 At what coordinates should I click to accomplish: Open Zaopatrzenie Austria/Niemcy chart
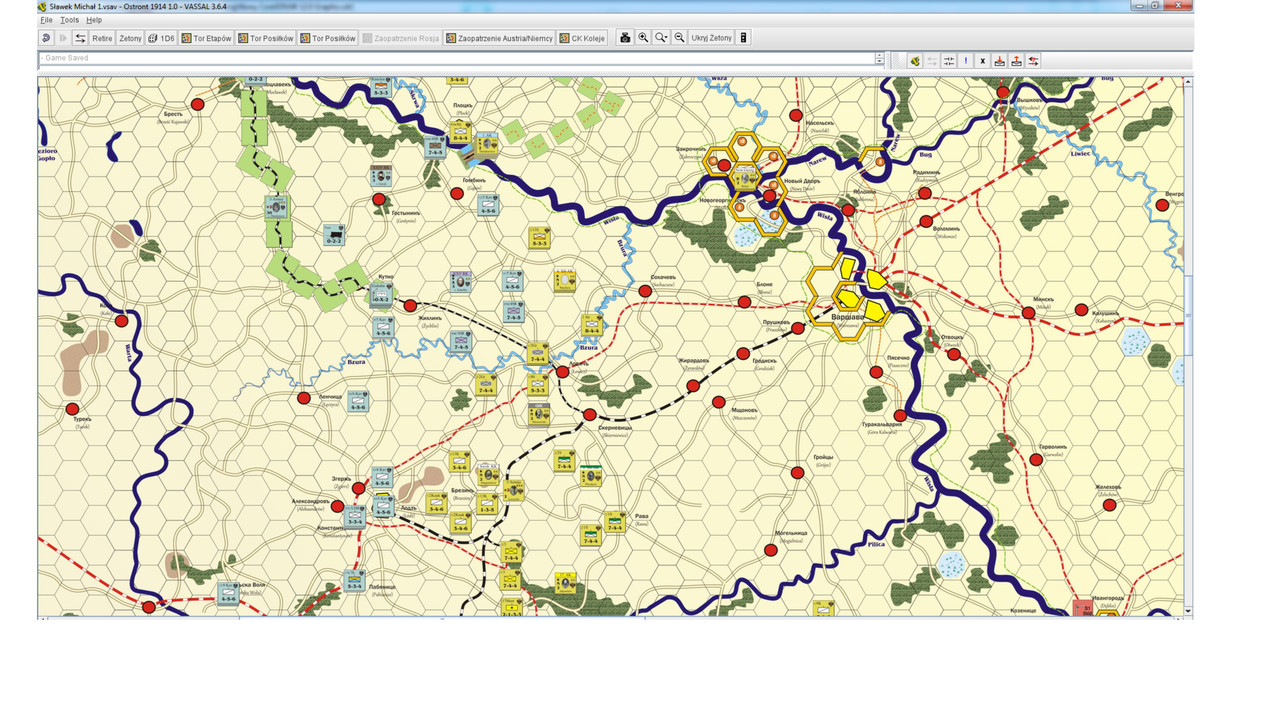[499, 38]
